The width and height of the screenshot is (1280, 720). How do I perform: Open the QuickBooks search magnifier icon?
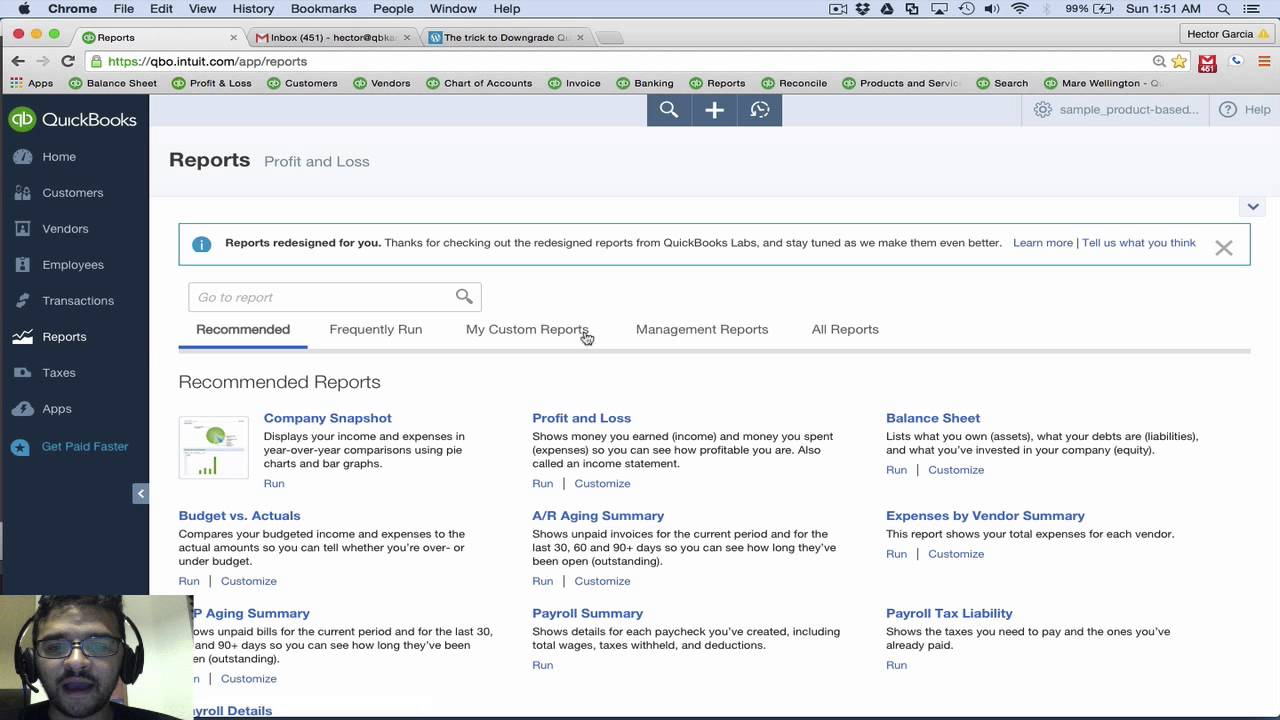pyautogui.click(x=669, y=110)
